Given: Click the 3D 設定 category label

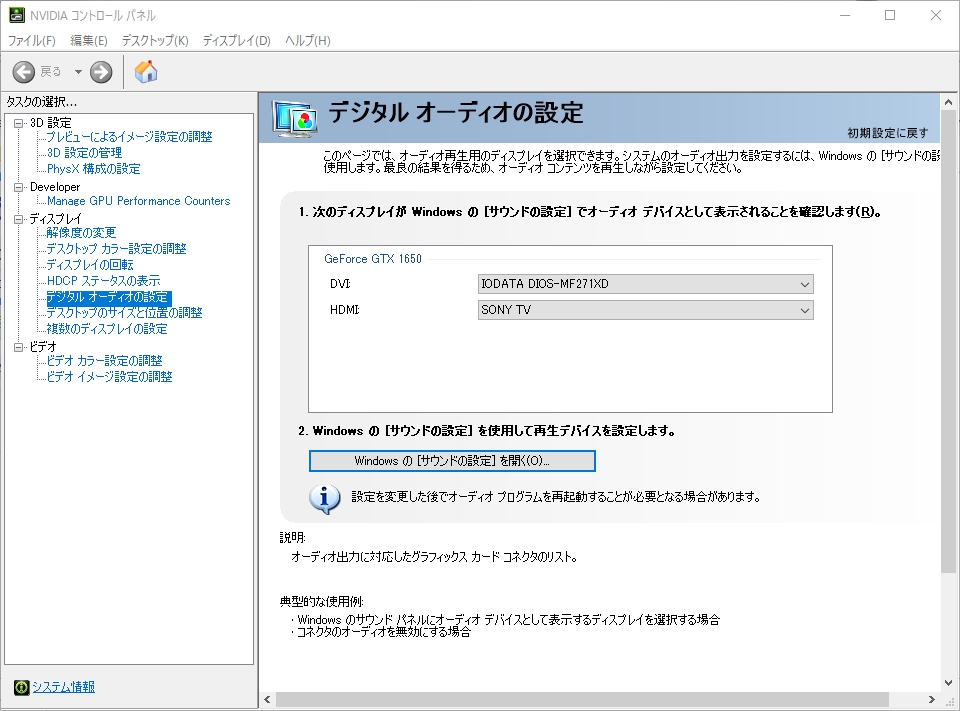Looking at the screenshot, I should click(x=51, y=123).
